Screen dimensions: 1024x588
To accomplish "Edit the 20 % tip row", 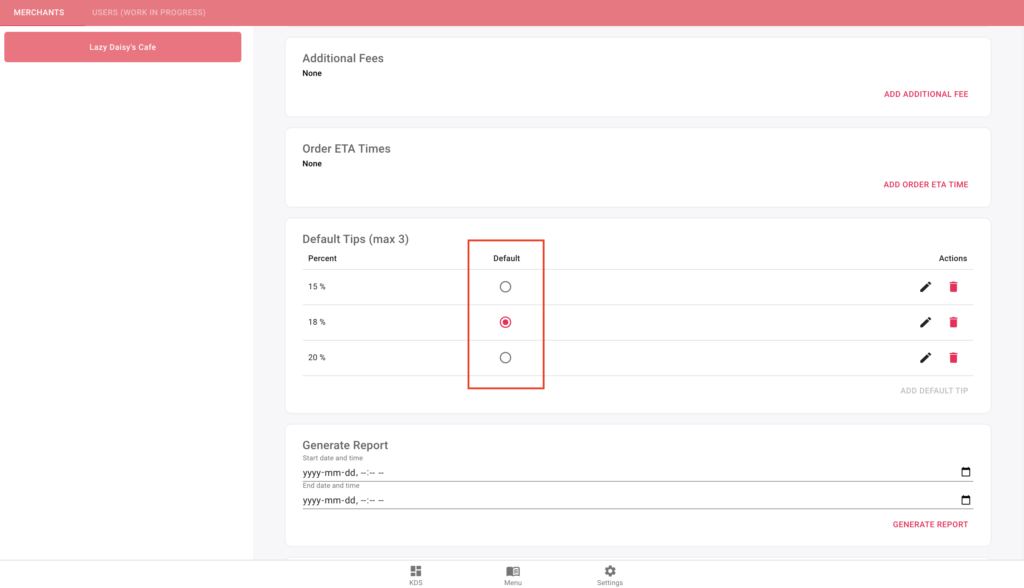I will click(925, 357).
